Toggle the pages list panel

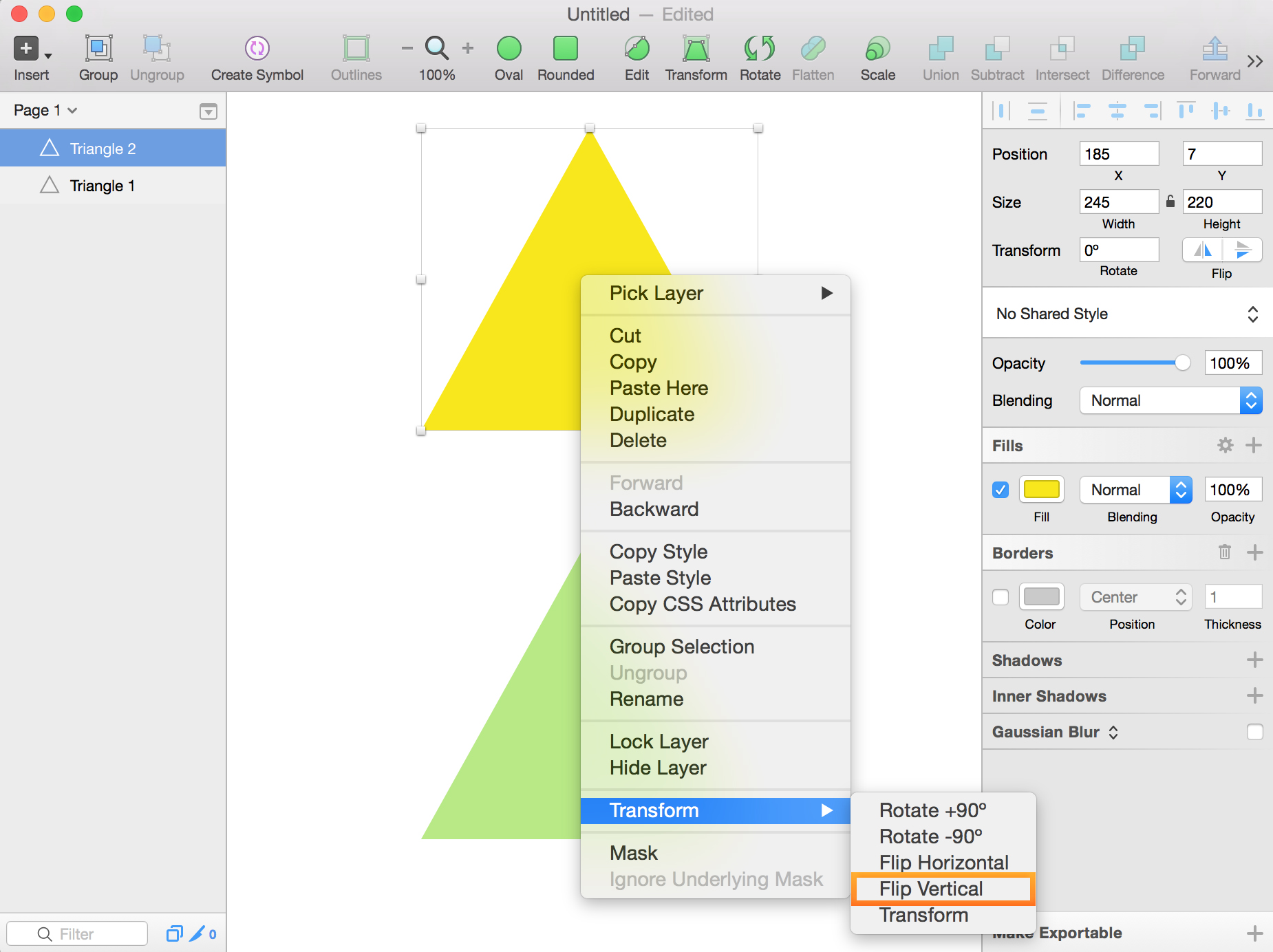point(208,111)
